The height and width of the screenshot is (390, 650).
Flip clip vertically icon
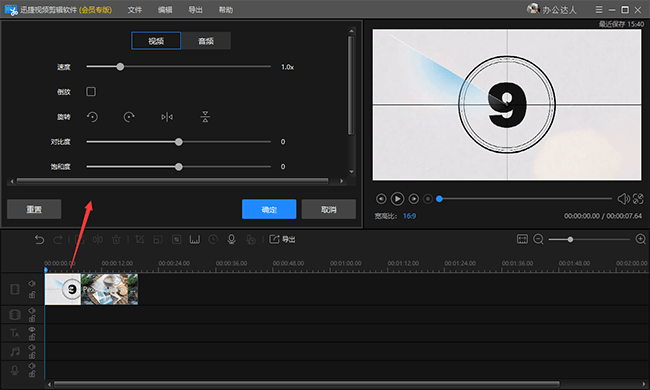205,117
